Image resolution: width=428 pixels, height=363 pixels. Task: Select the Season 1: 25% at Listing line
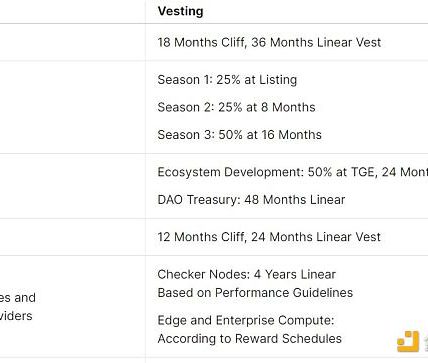227,80
